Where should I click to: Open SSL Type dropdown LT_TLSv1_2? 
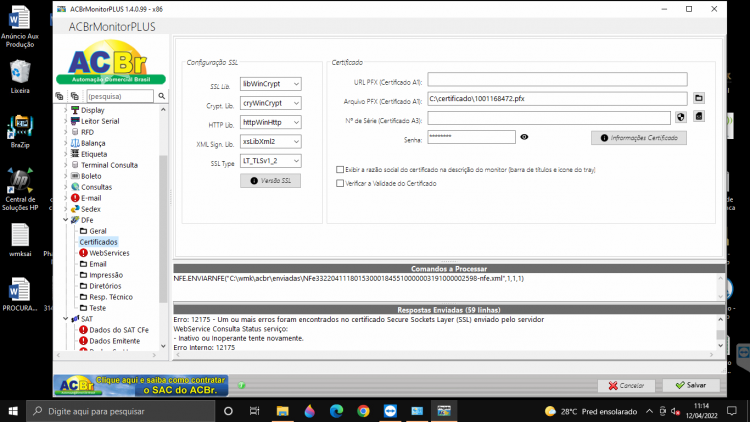coord(271,161)
